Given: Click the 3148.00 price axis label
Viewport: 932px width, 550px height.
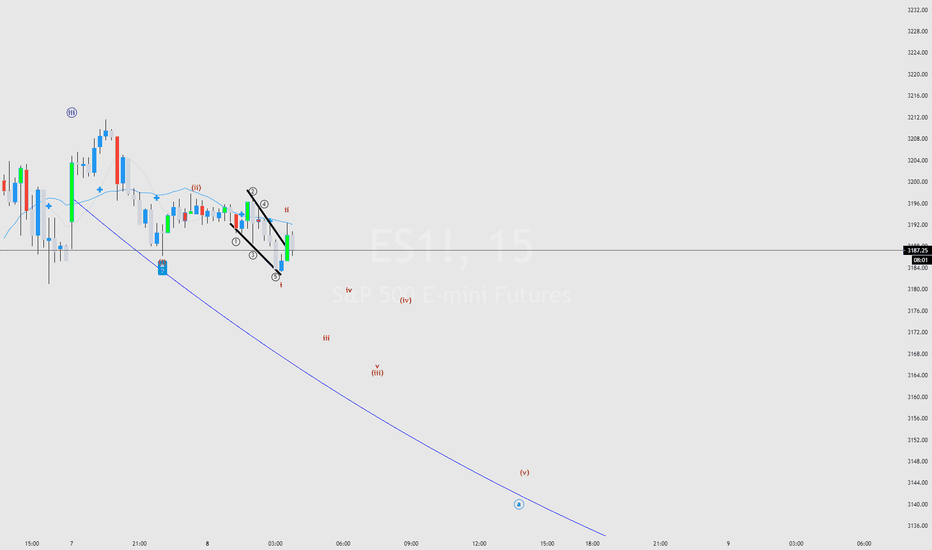Looking at the screenshot, I should [x=918, y=461].
